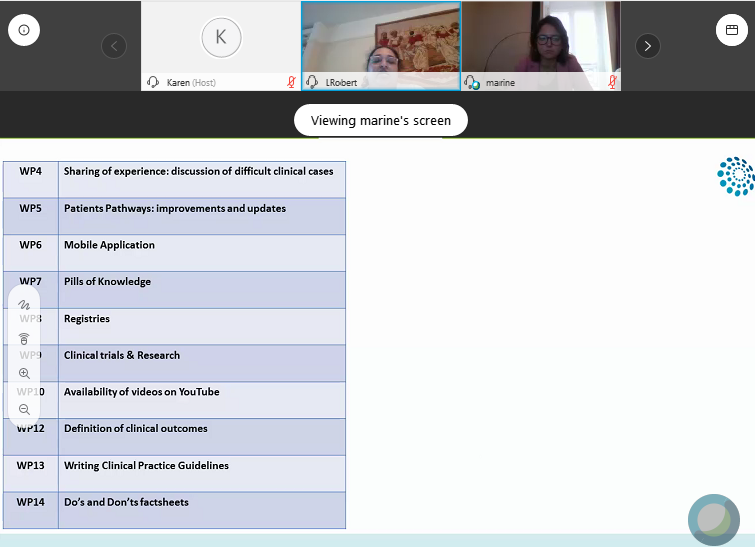755x547 pixels.
Task: Select marine's video thumbnail
Action: coord(541,46)
